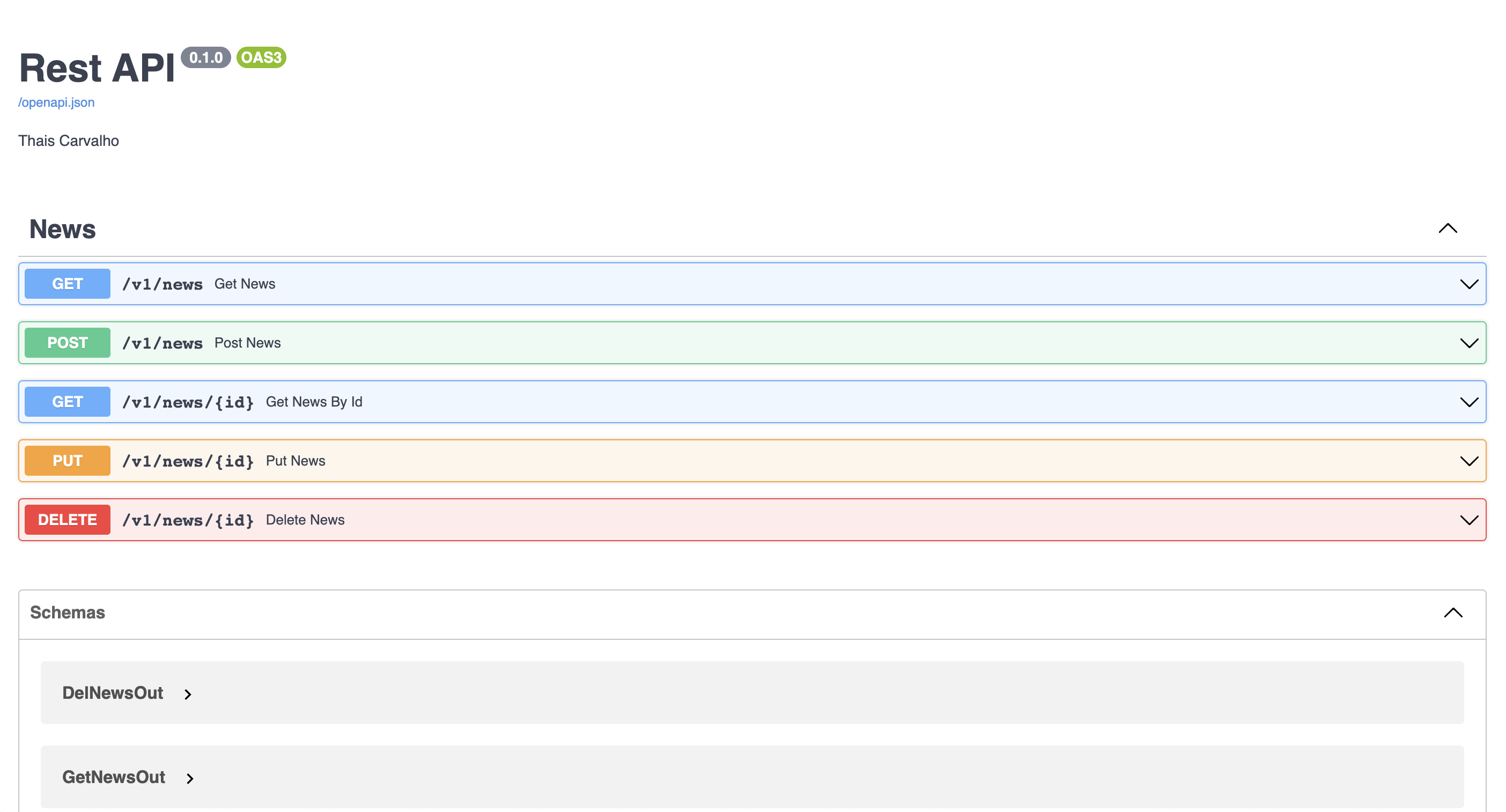Click the GetNewsOut schema name
This screenshot has width=1506, height=812.
click(x=114, y=777)
